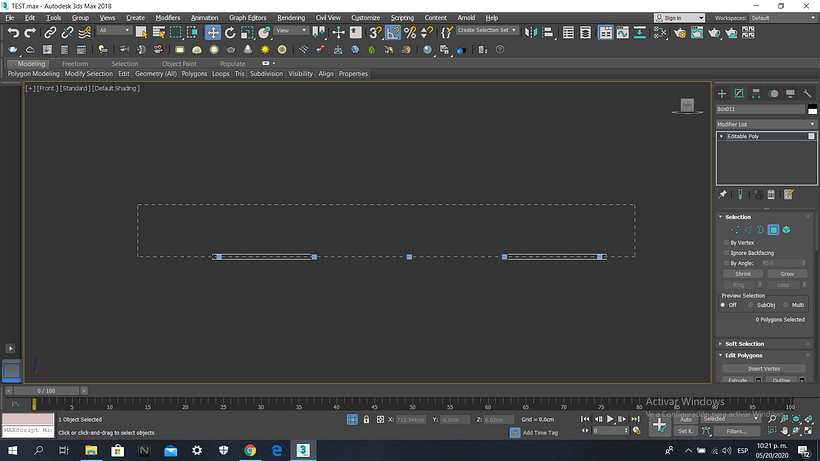The height and width of the screenshot is (461, 820).
Task: Open the Create command panel tab
Action: click(722, 94)
